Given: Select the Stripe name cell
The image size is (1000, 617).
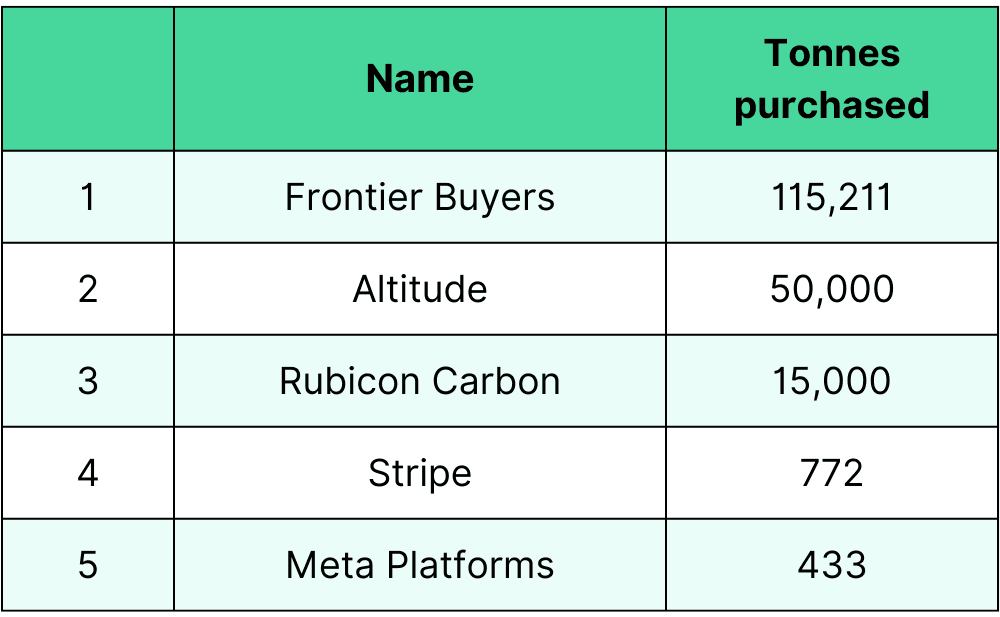Looking at the screenshot, I should point(420,473).
